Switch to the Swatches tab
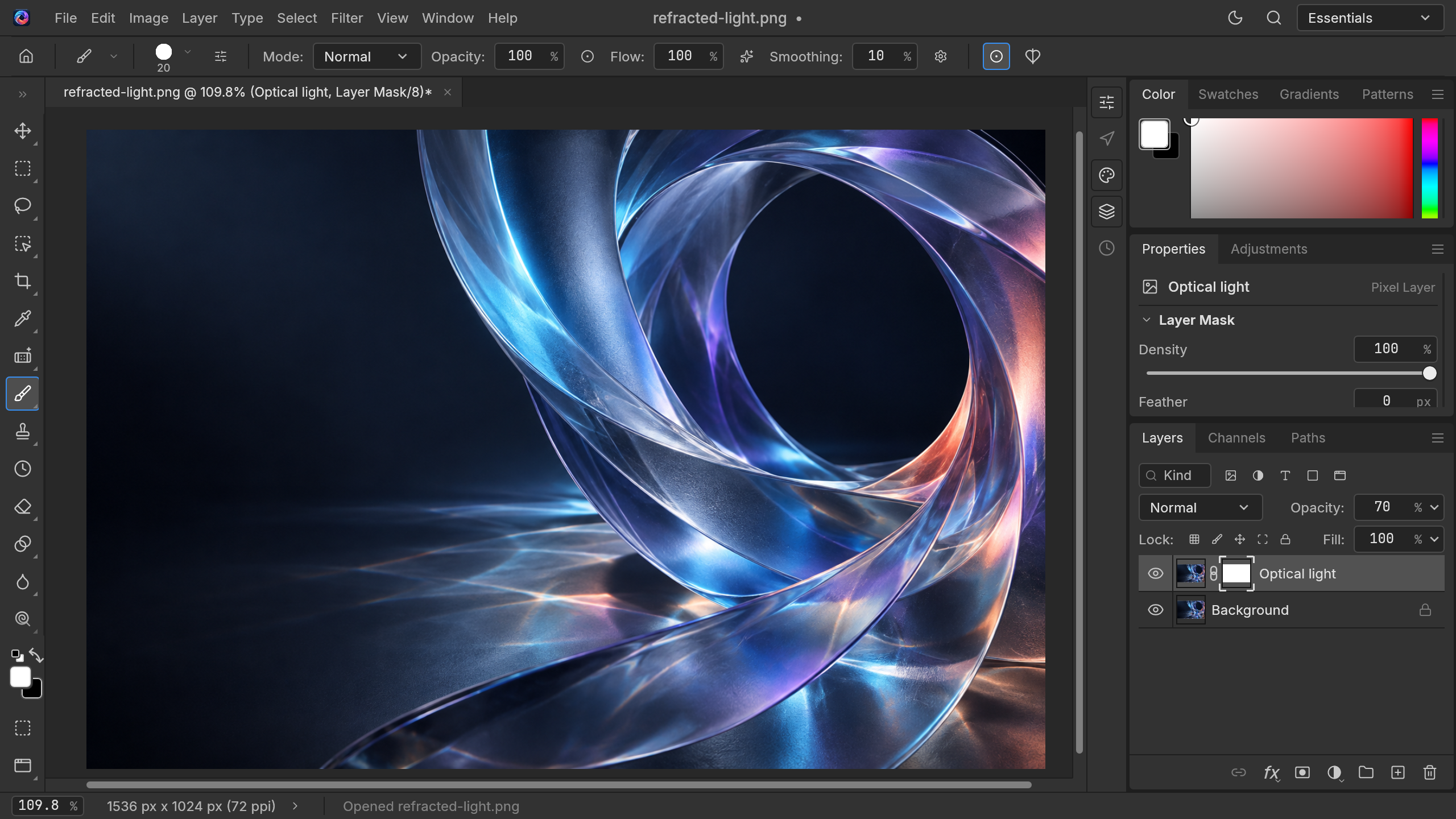The image size is (1456, 819). [x=1228, y=94]
